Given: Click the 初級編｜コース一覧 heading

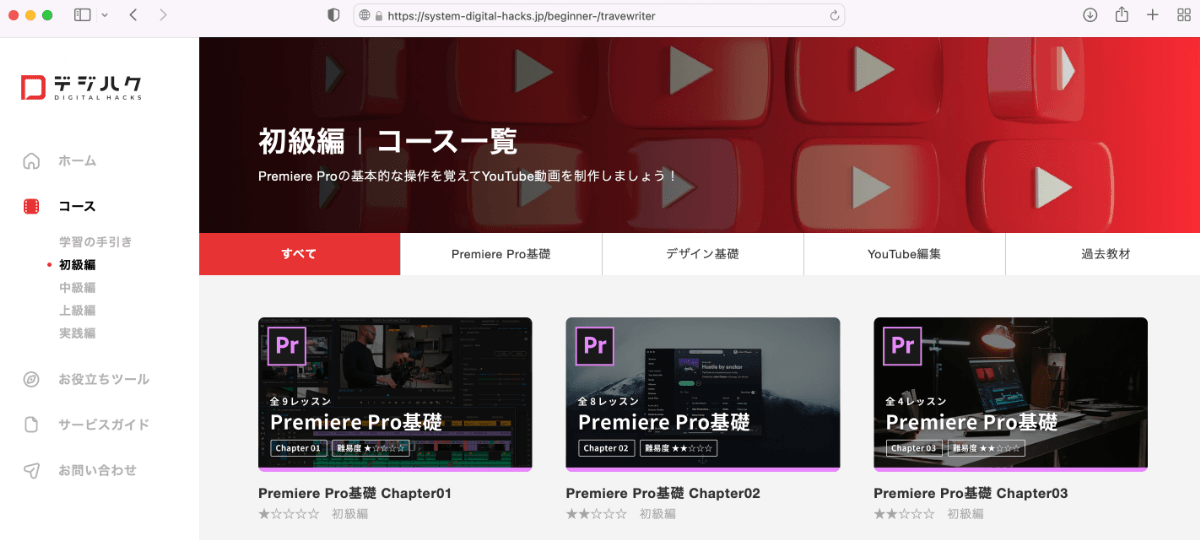Looking at the screenshot, I should click(x=388, y=141).
